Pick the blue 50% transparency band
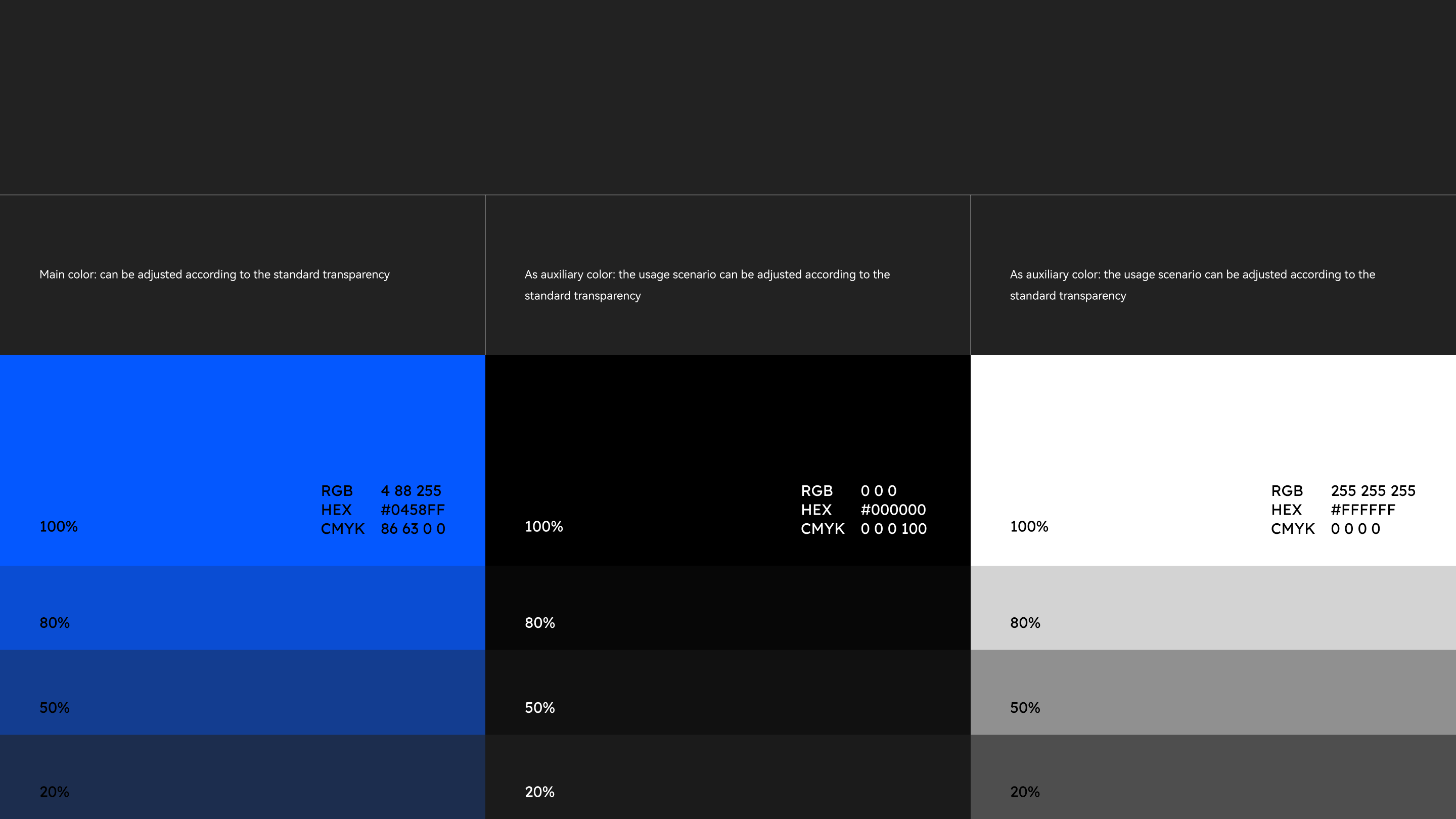 [x=243, y=693]
